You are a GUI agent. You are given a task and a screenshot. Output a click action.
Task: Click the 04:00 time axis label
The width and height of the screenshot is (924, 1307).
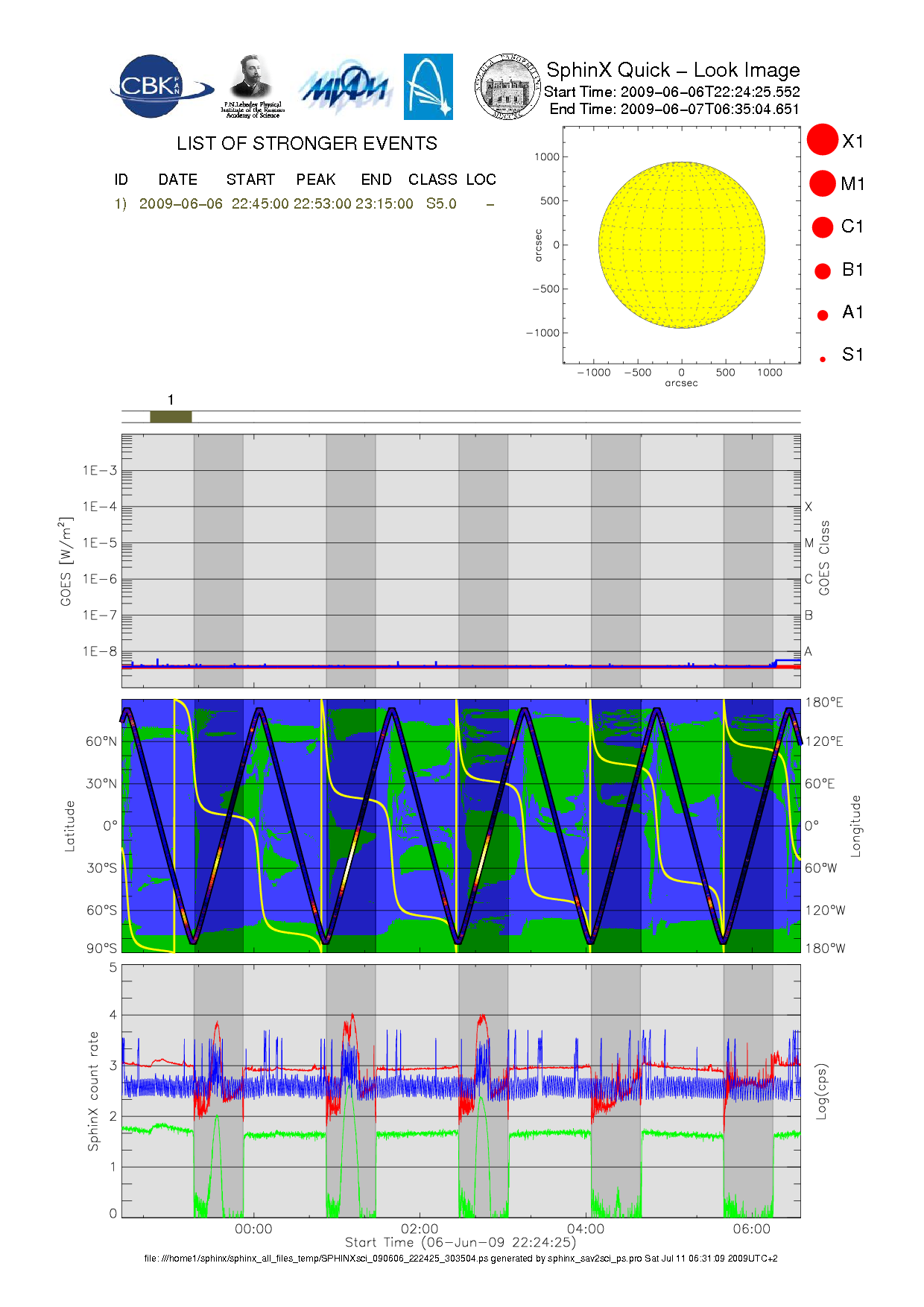pyautogui.click(x=586, y=1229)
